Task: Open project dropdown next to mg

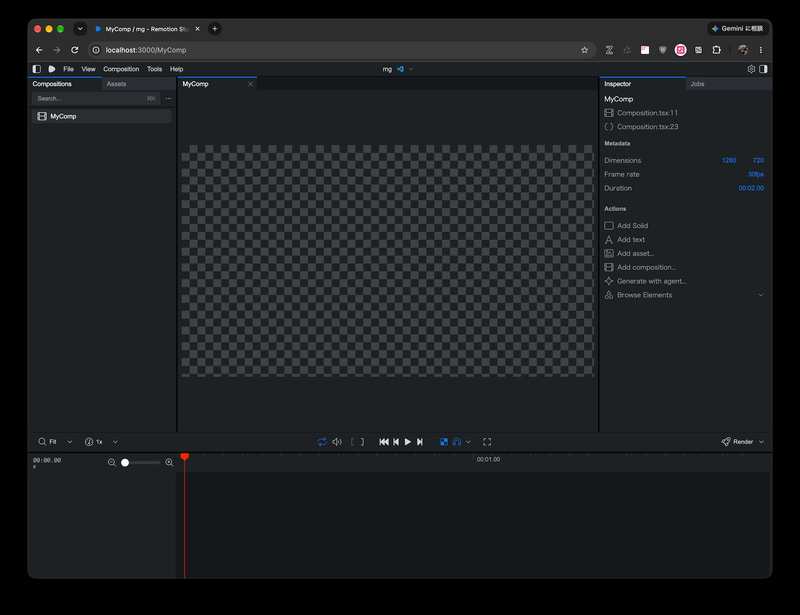Action: point(411,69)
